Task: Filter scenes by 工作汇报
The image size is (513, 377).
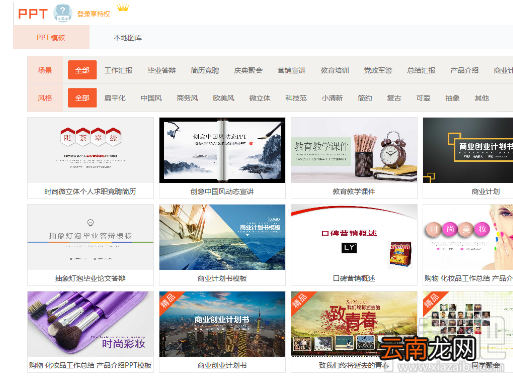Action: (x=119, y=70)
